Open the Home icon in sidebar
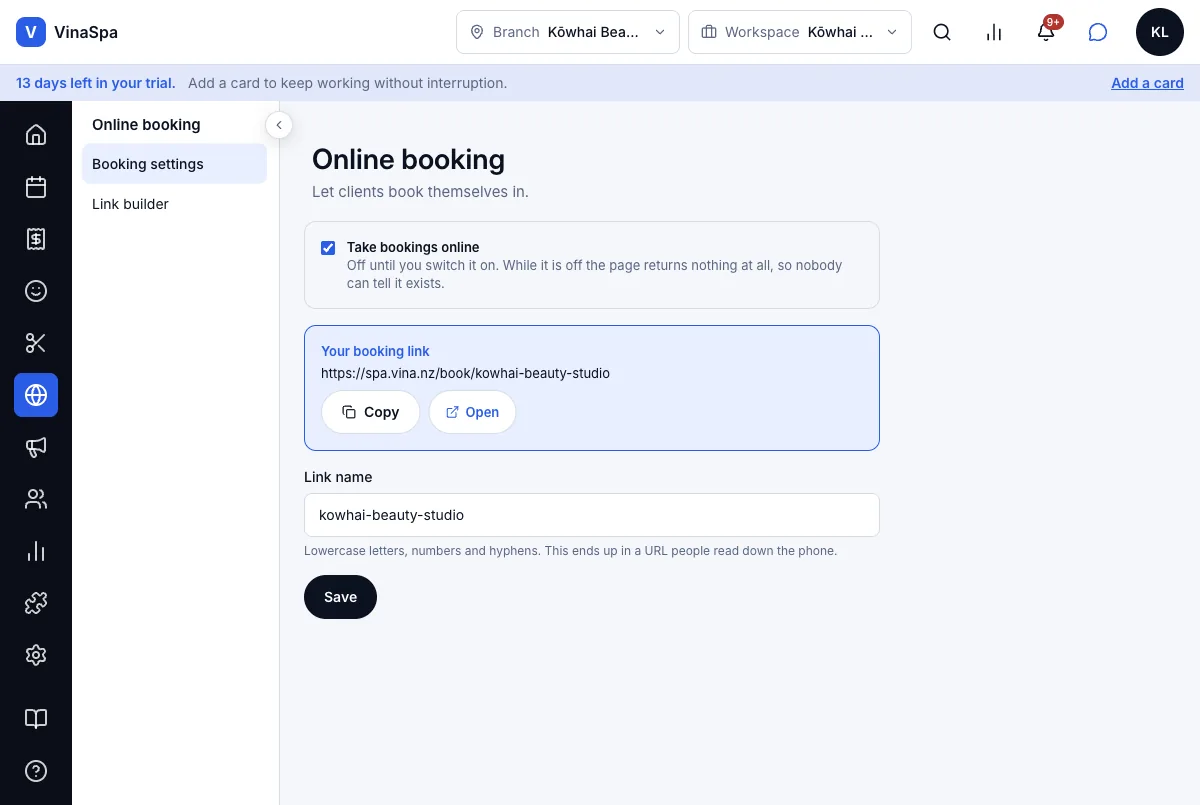 coord(36,135)
